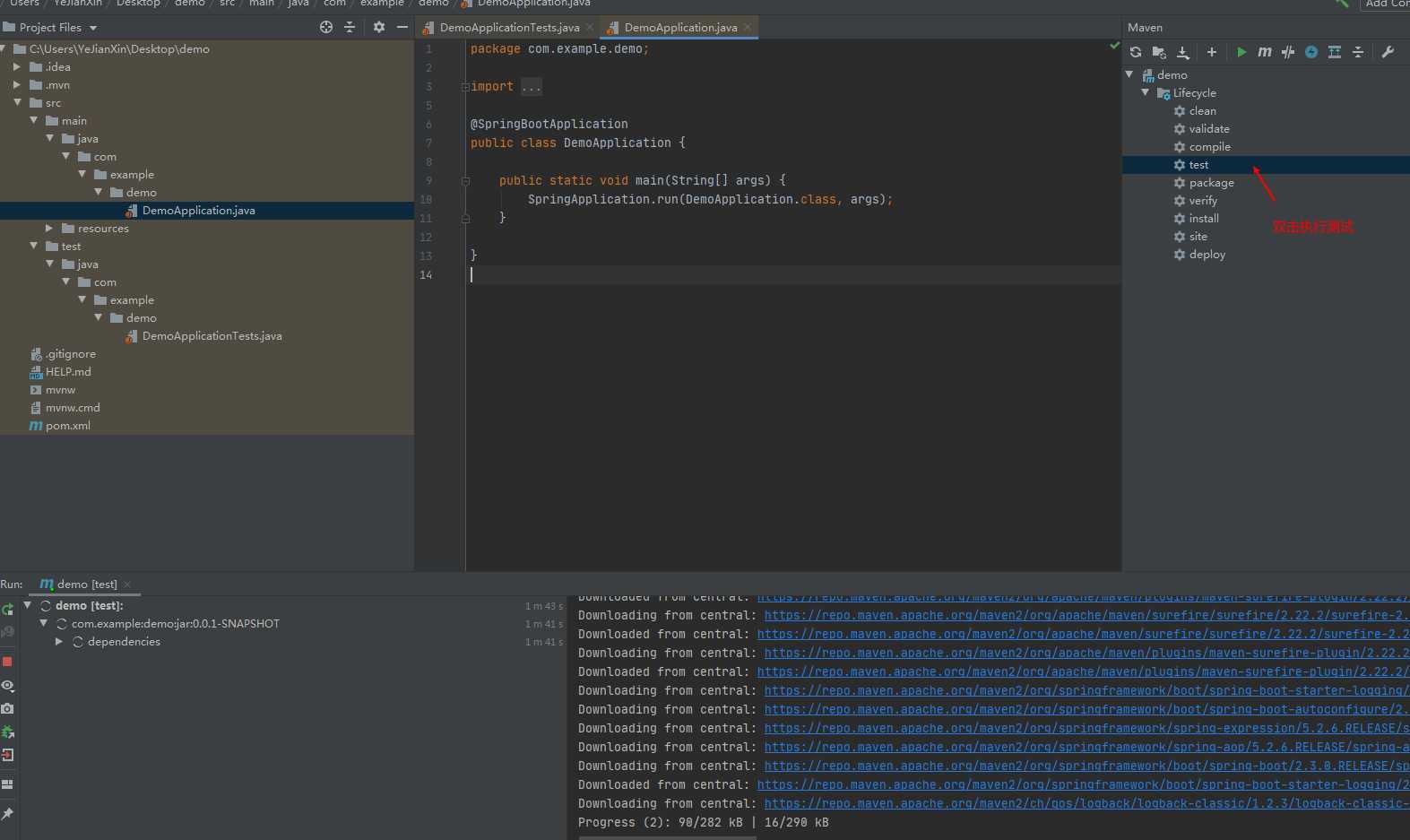Screen dimensions: 1410x840
Task: Stop the running Maven test process
Action: [x=7, y=662]
